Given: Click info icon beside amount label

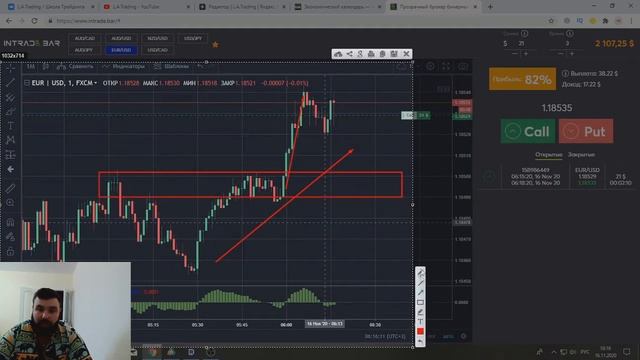Looking at the screenshot, I should click(x=524, y=33).
